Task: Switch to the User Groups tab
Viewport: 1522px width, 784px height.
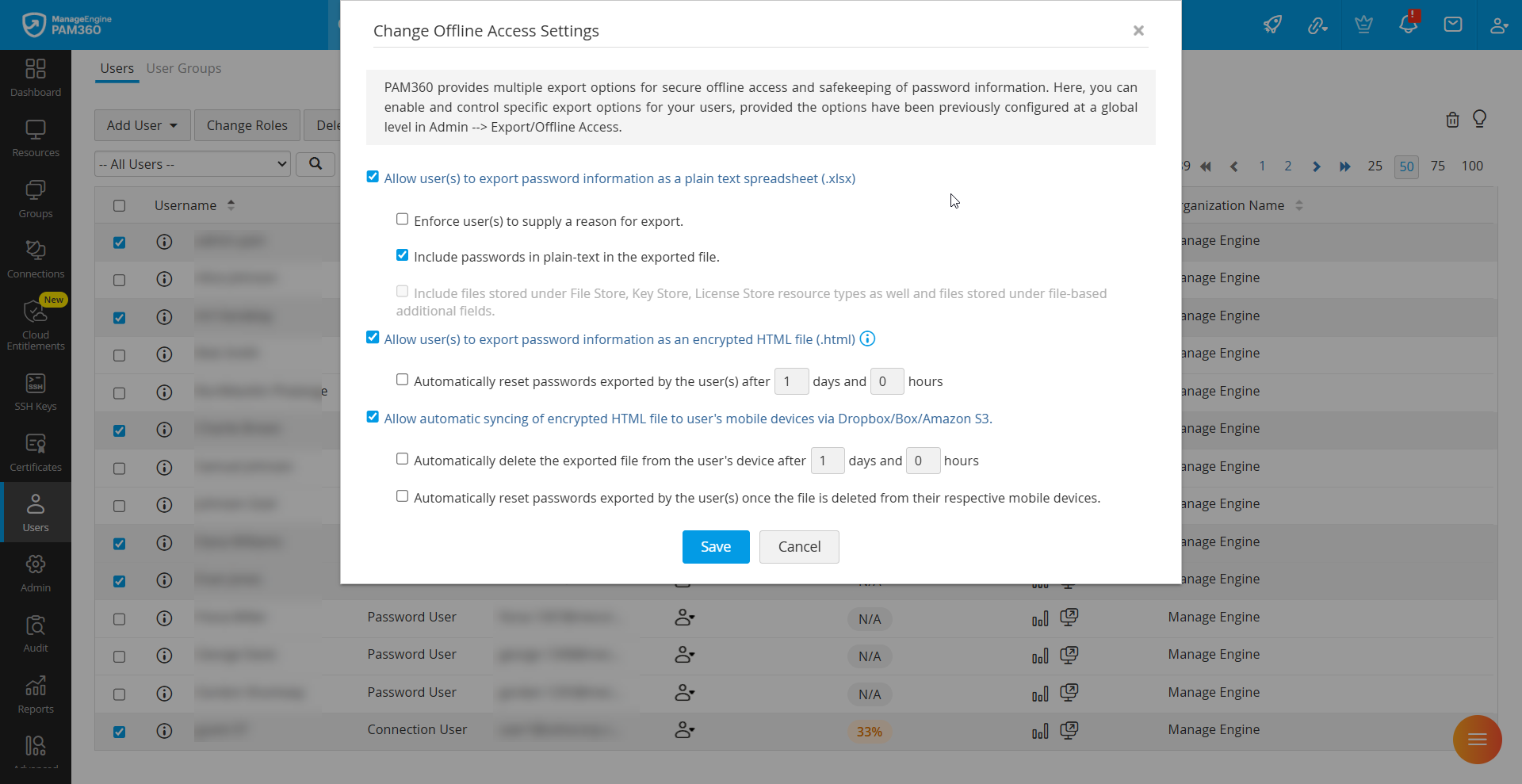Action: [x=183, y=68]
